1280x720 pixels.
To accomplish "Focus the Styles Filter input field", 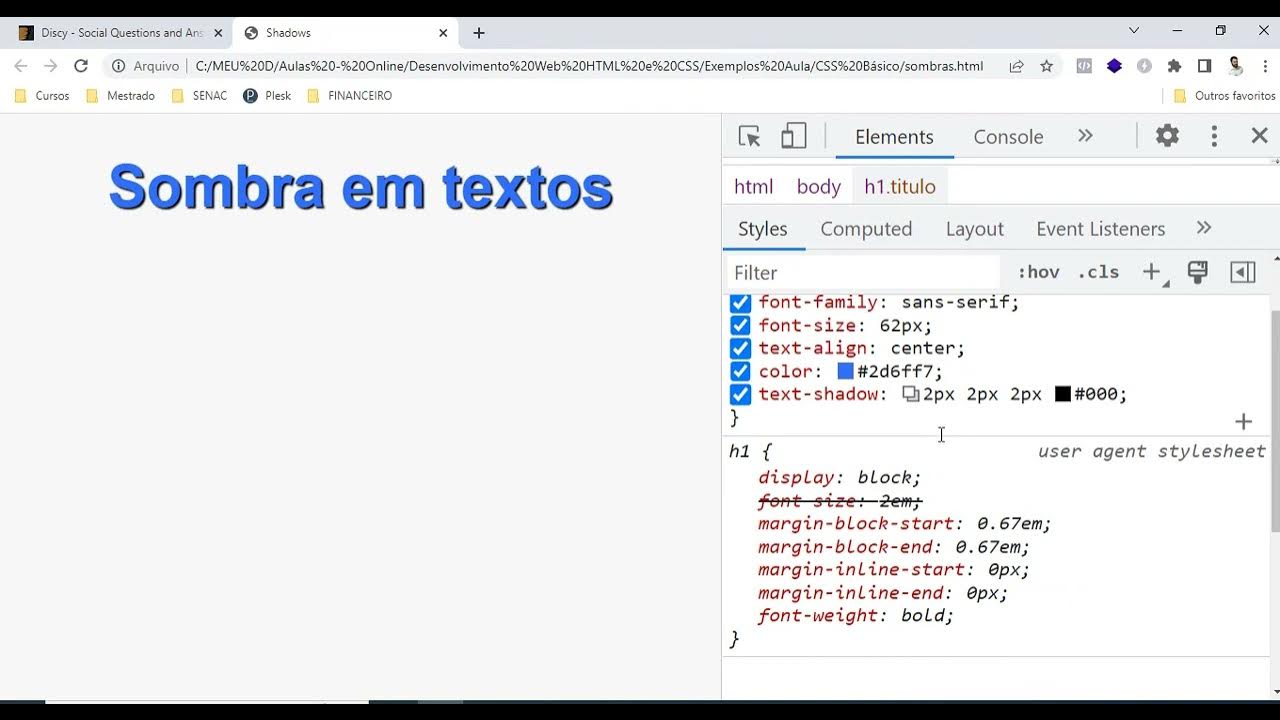I will pyautogui.click(x=862, y=273).
